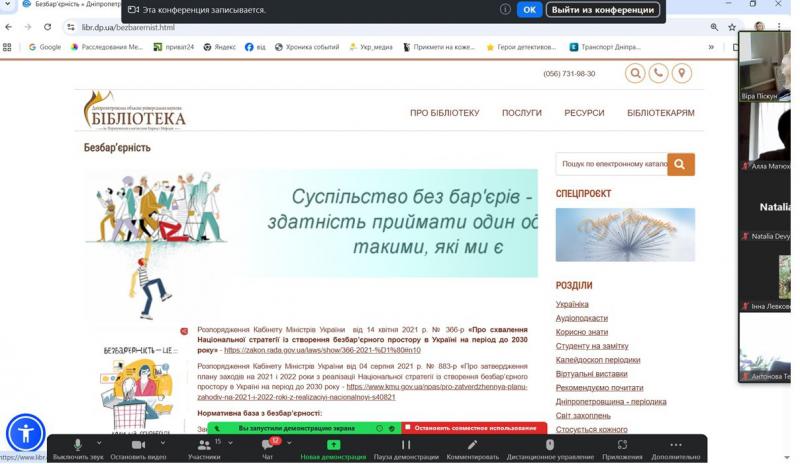The image size is (800, 464).
Task: Open the ПОСЛУГИ menu item
Action: (x=521, y=113)
